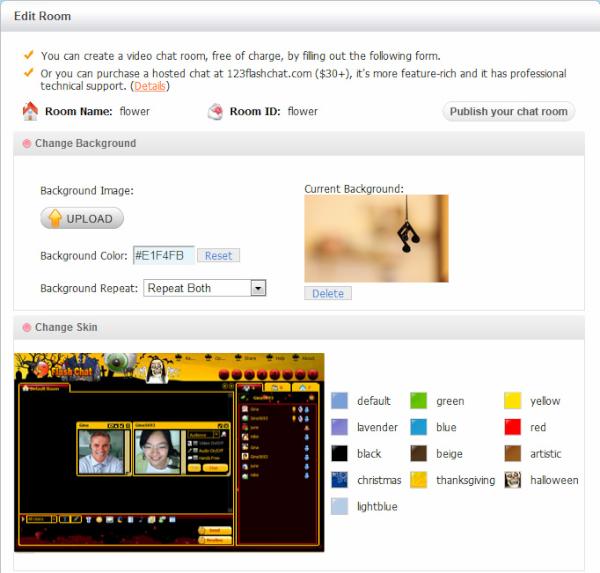Click the current background thumbnail

coord(376,238)
